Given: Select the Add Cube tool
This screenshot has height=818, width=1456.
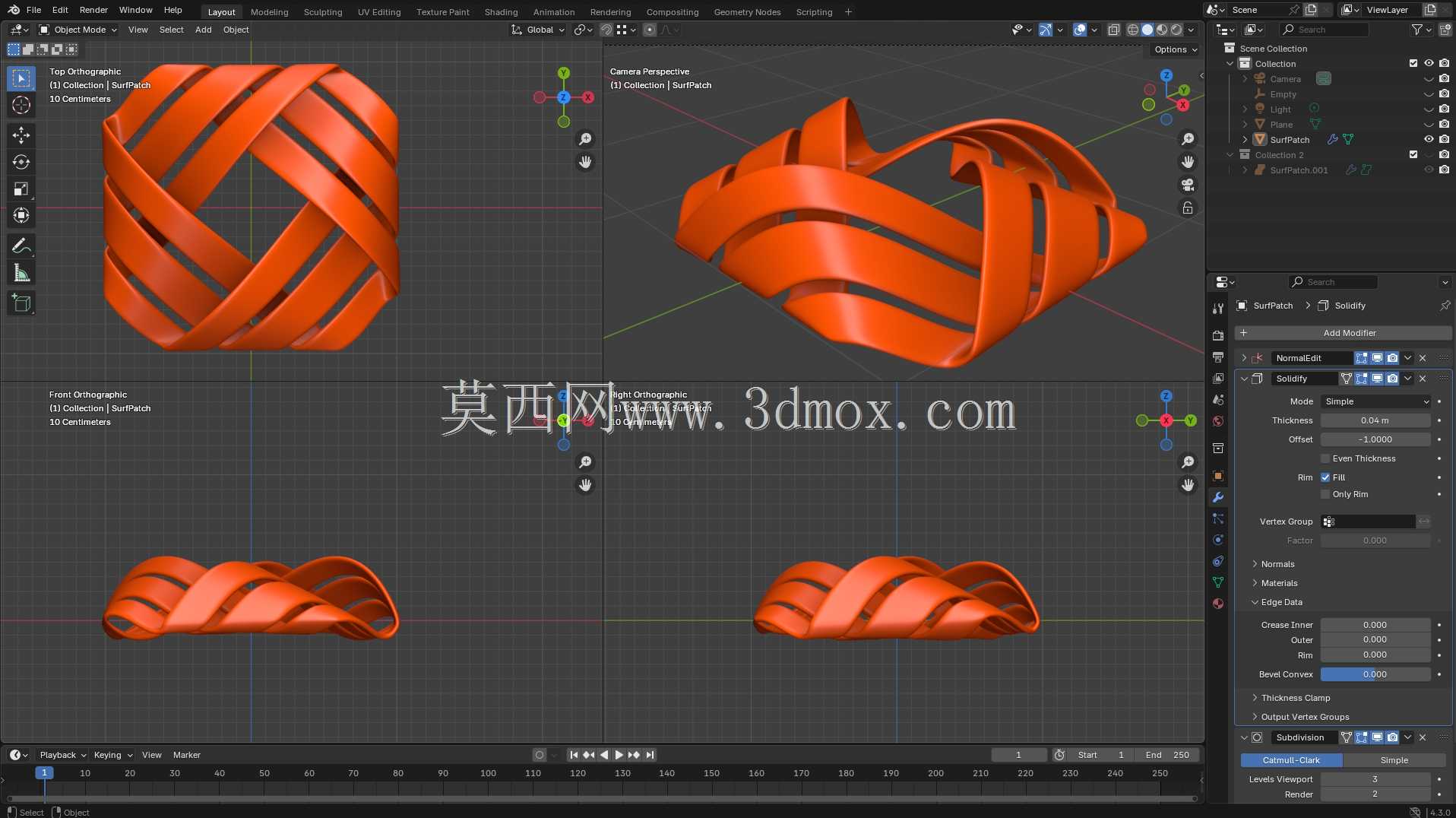Looking at the screenshot, I should tap(21, 303).
